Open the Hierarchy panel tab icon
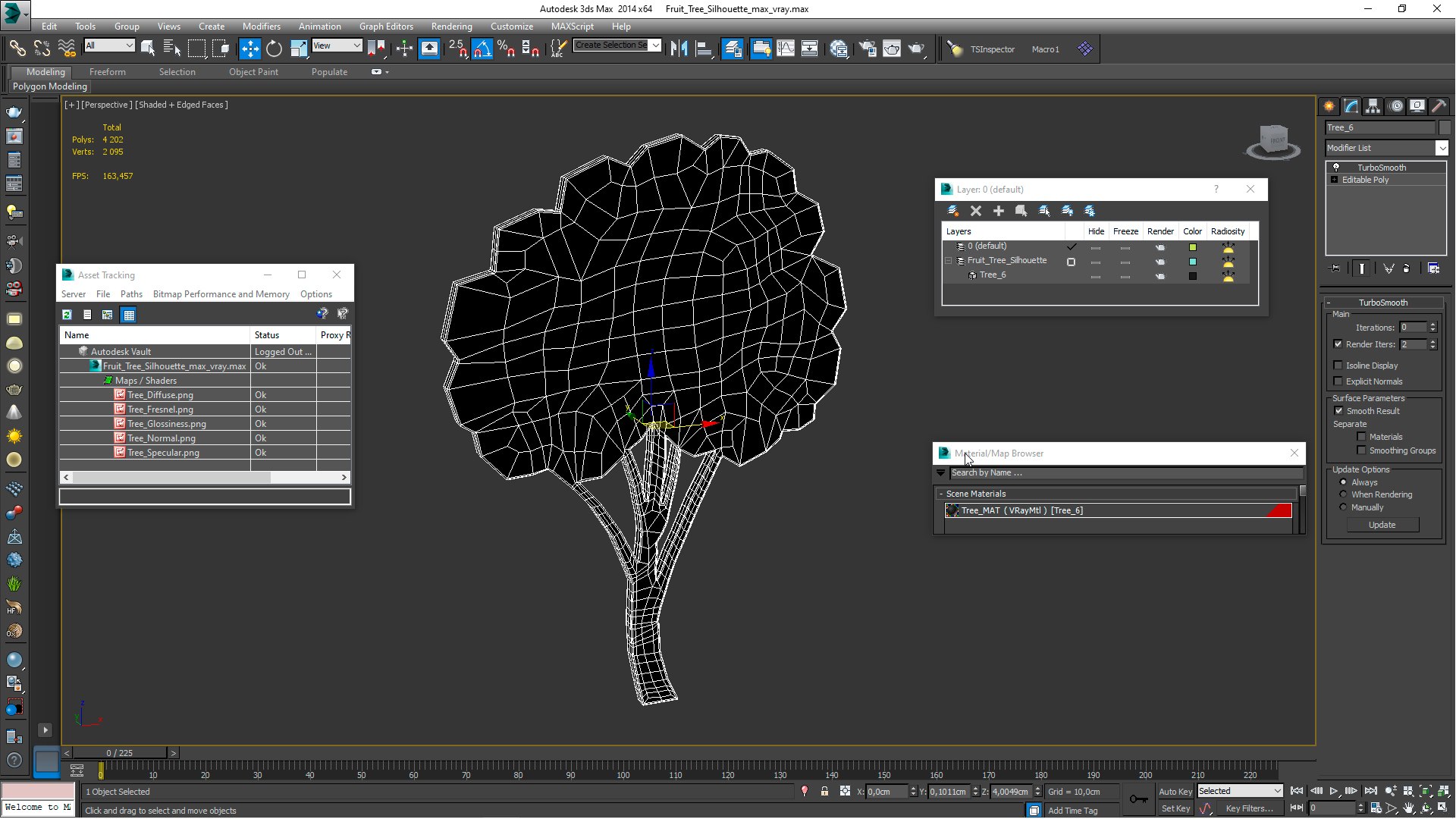Viewport: 1456px width, 819px height. pos(1373,106)
